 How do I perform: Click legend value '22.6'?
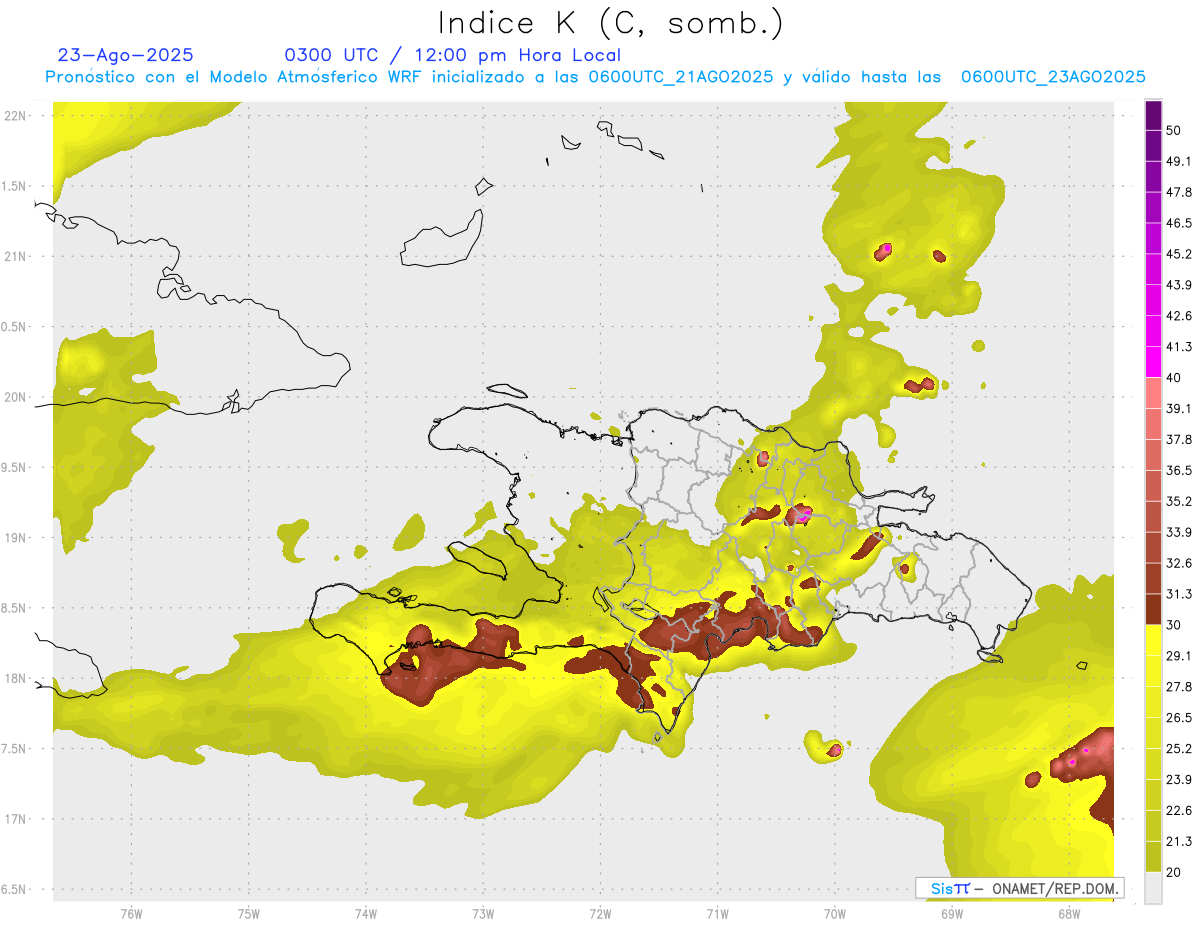(x=1178, y=811)
